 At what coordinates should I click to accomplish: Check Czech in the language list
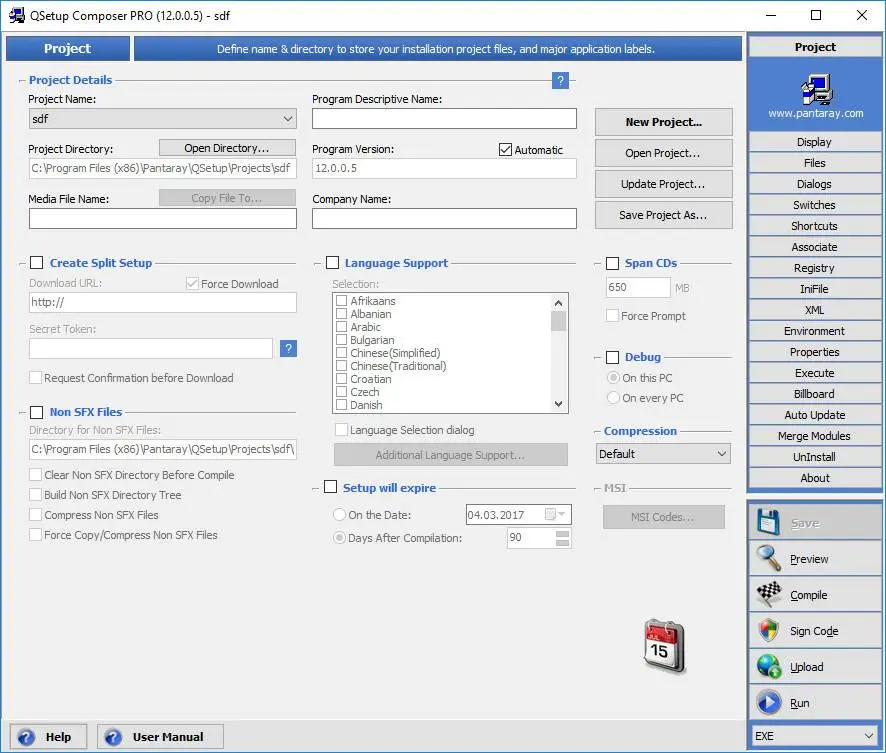341,391
